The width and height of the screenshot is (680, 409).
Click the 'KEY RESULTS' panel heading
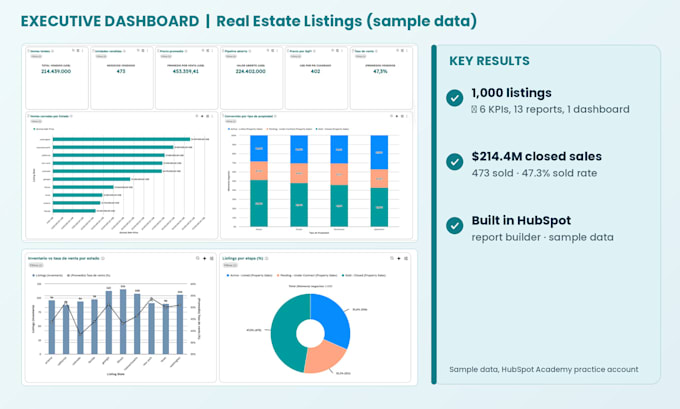click(489, 61)
